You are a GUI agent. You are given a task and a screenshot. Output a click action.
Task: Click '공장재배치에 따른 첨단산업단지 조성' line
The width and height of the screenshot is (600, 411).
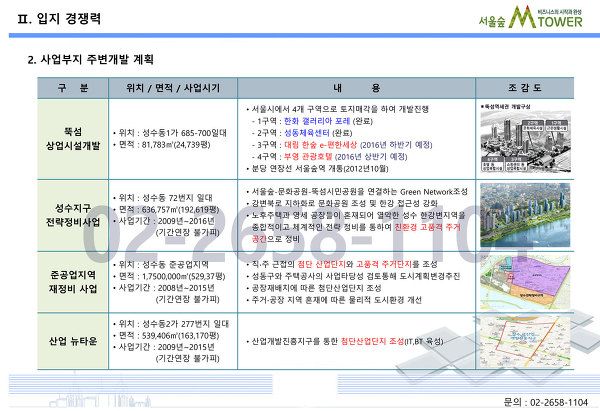(314, 288)
